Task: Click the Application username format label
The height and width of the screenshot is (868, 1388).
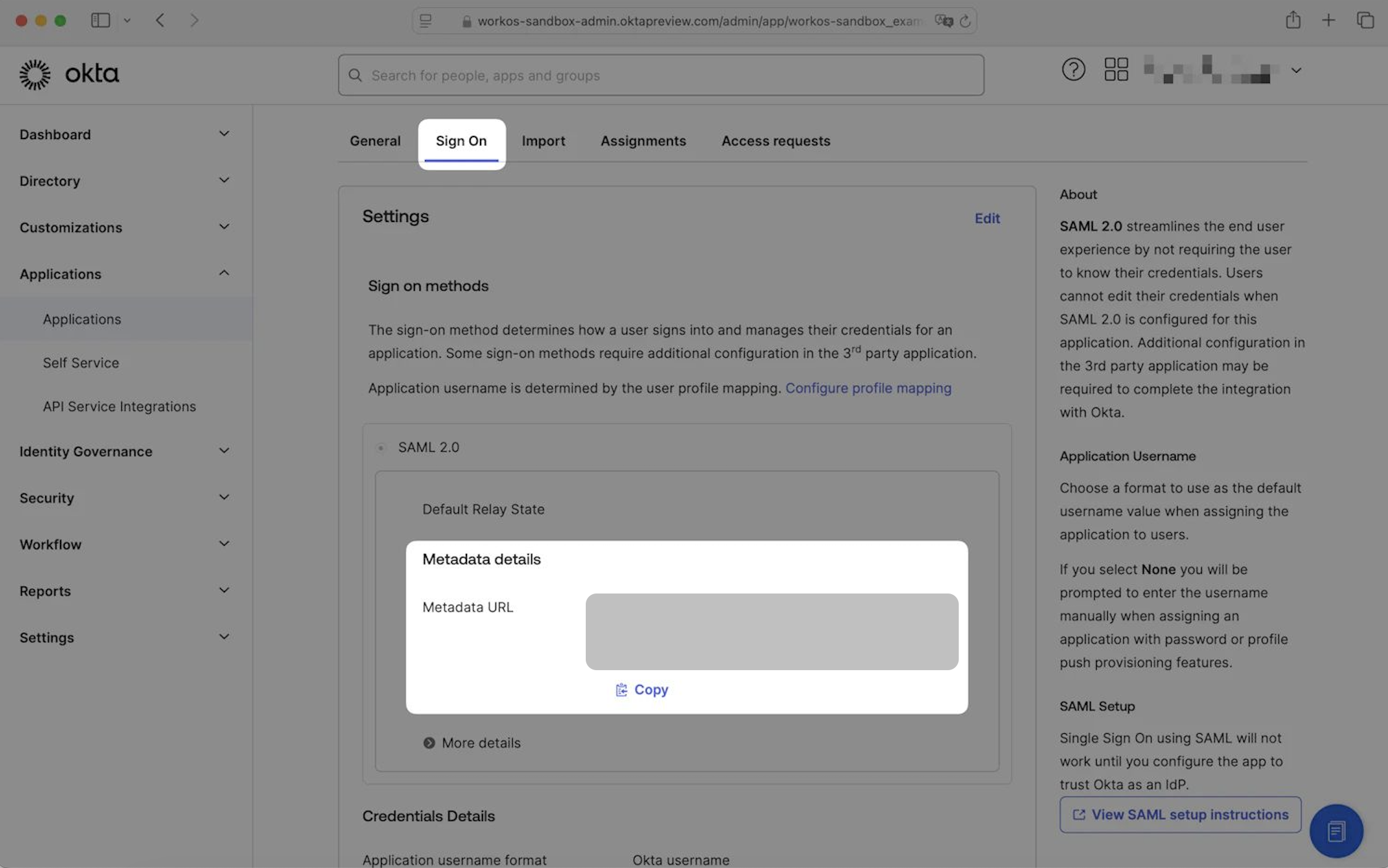Action: pyautogui.click(x=455, y=860)
